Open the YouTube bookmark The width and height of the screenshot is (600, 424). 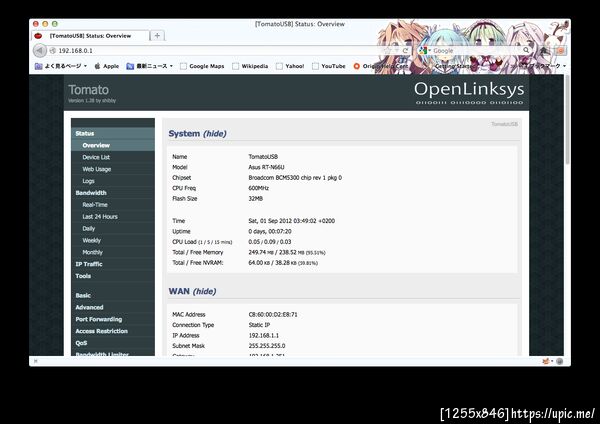point(329,66)
